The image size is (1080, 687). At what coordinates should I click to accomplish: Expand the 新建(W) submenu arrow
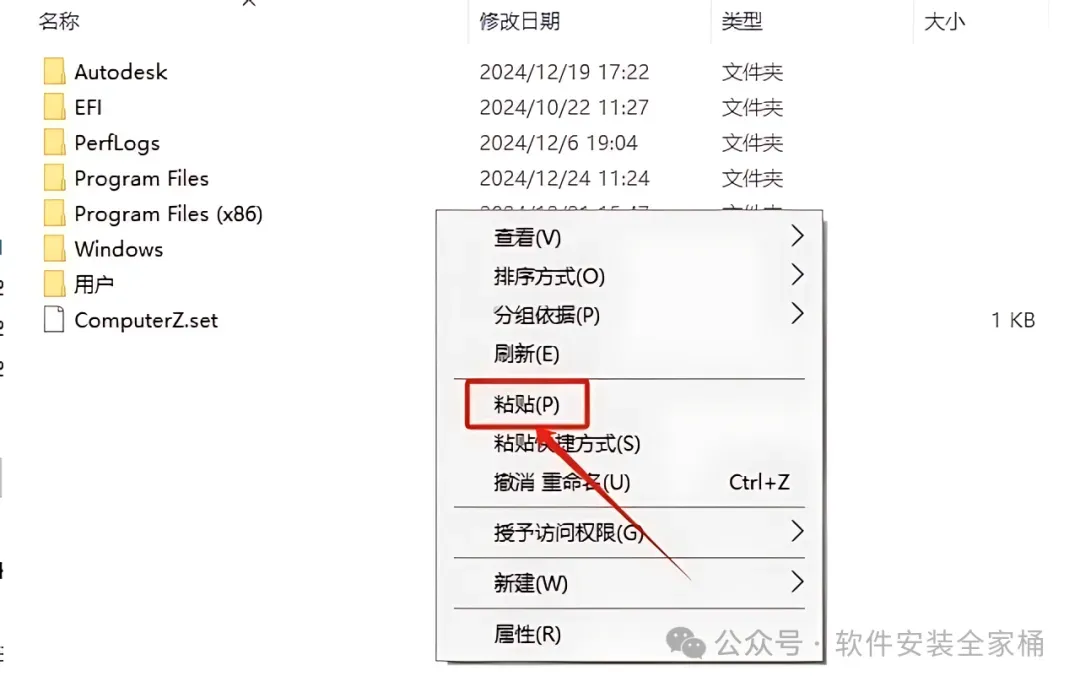pos(797,582)
